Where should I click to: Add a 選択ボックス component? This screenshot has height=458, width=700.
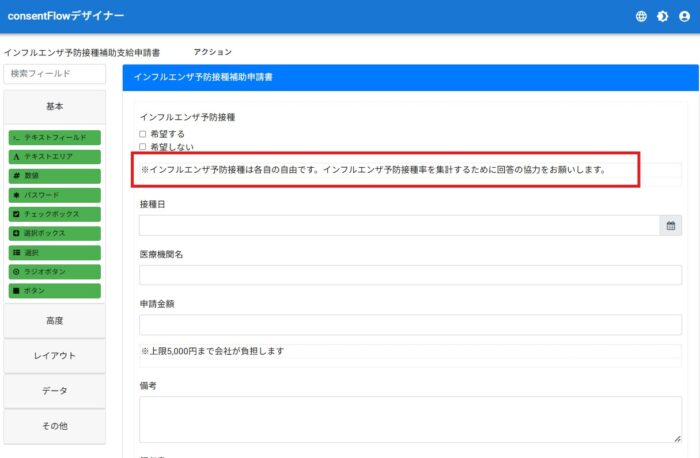click(54, 233)
